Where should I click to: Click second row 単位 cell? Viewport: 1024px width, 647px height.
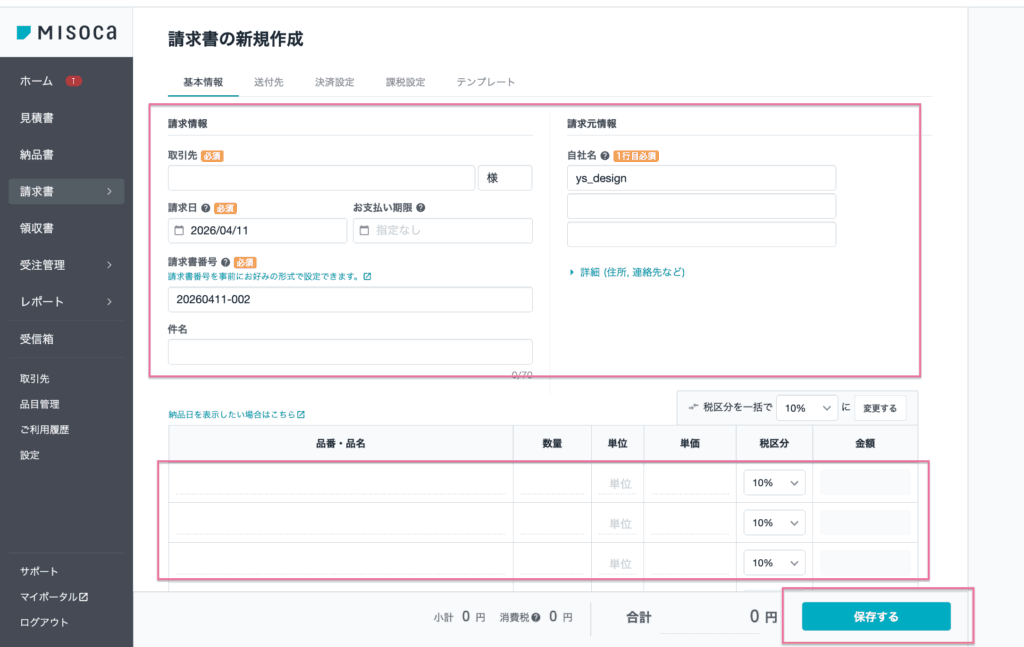pos(618,523)
